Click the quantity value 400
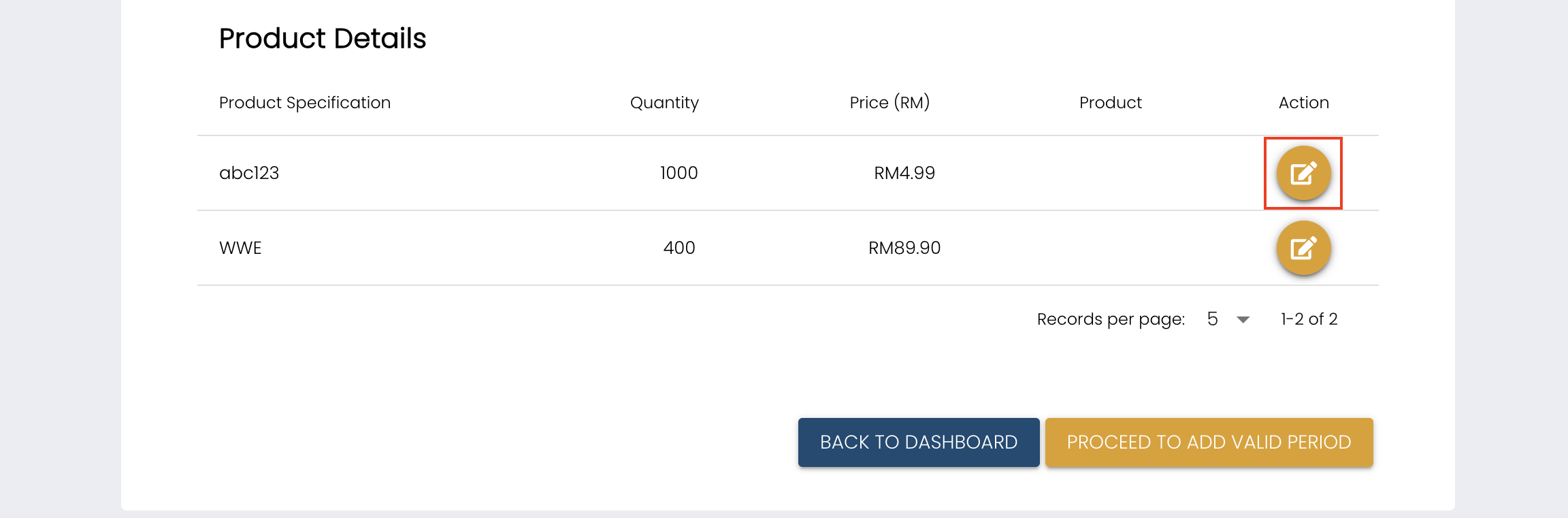This screenshot has width=1568, height=518. (x=679, y=248)
